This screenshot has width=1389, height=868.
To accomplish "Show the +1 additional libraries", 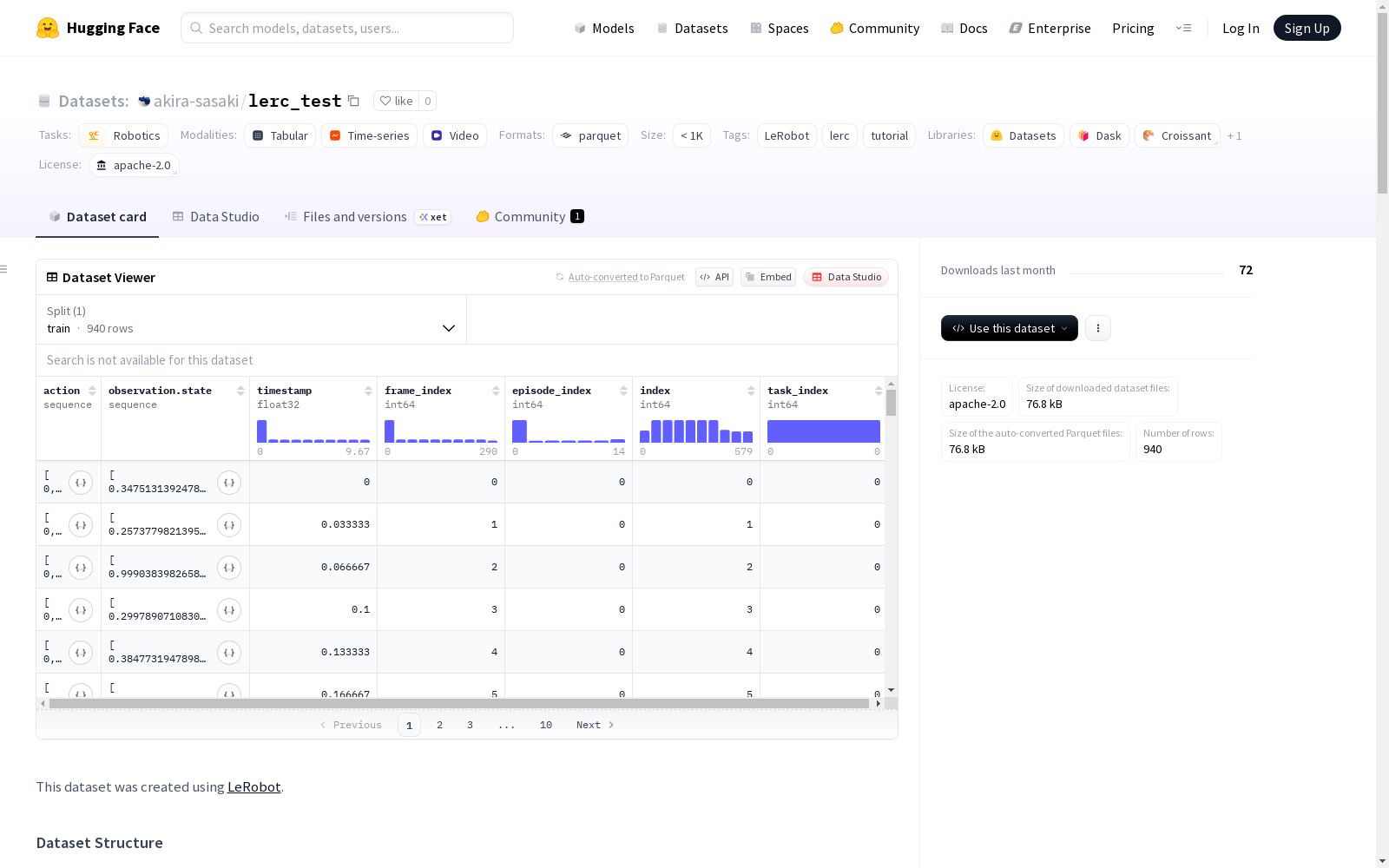I will (x=1234, y=135).
